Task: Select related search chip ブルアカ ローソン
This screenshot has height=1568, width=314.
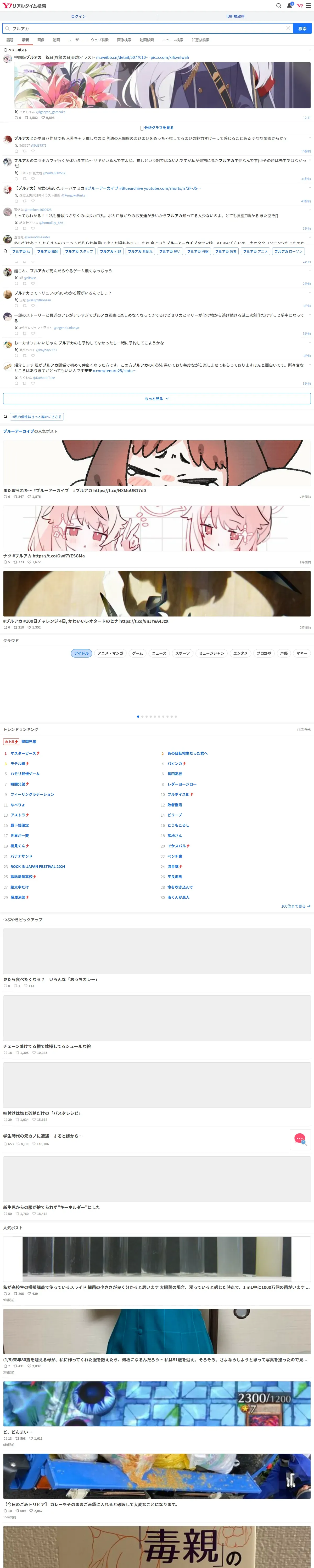Action: tap(288, 251)
